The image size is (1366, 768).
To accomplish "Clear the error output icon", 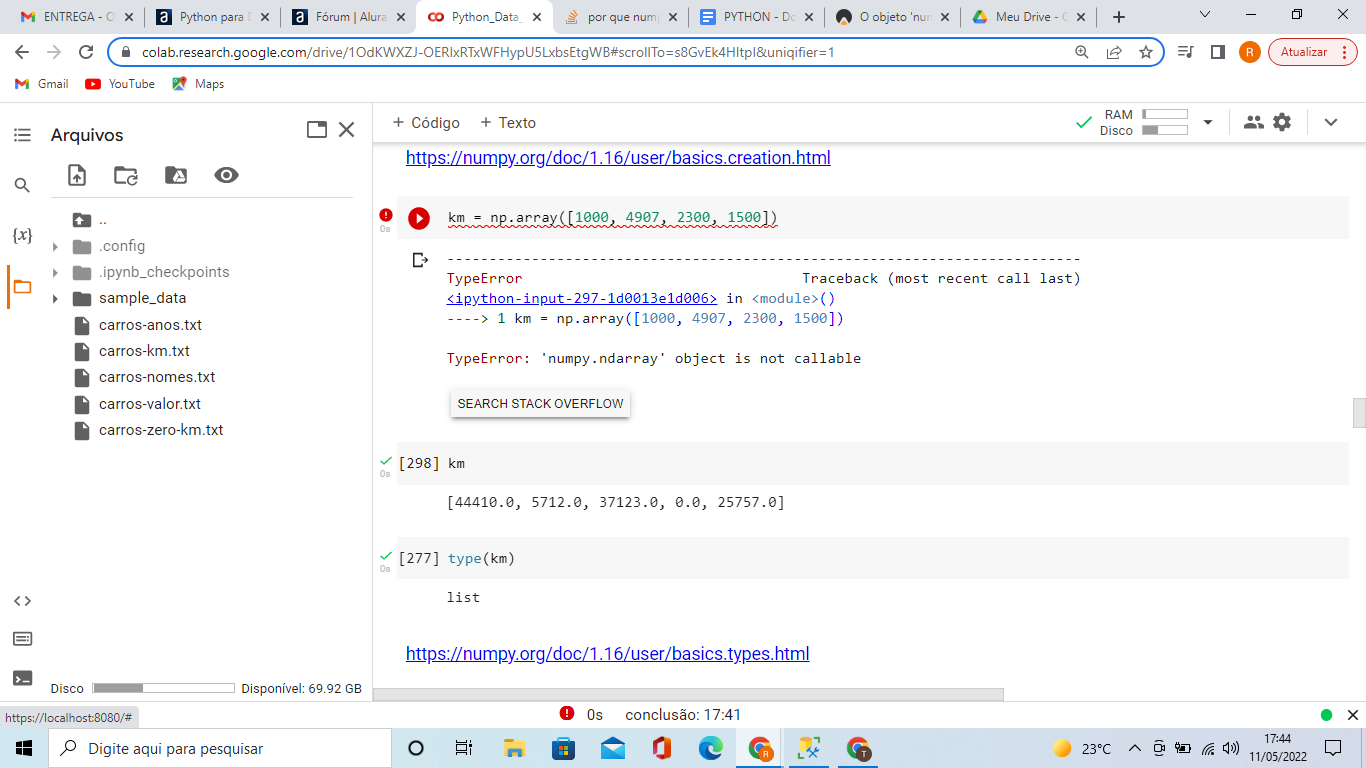I will click(x=421, y=260).
